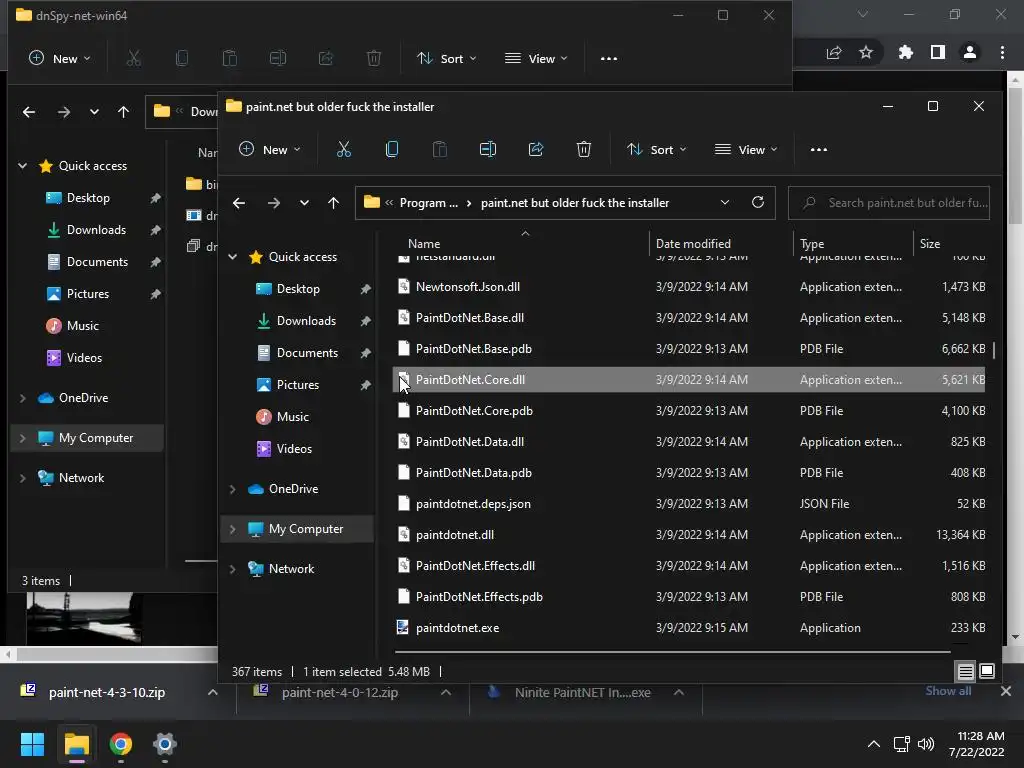The image size is (1024, 768).
Task: Click Cut icon in paint.net folder toolbar
Action: coord(344,150)
